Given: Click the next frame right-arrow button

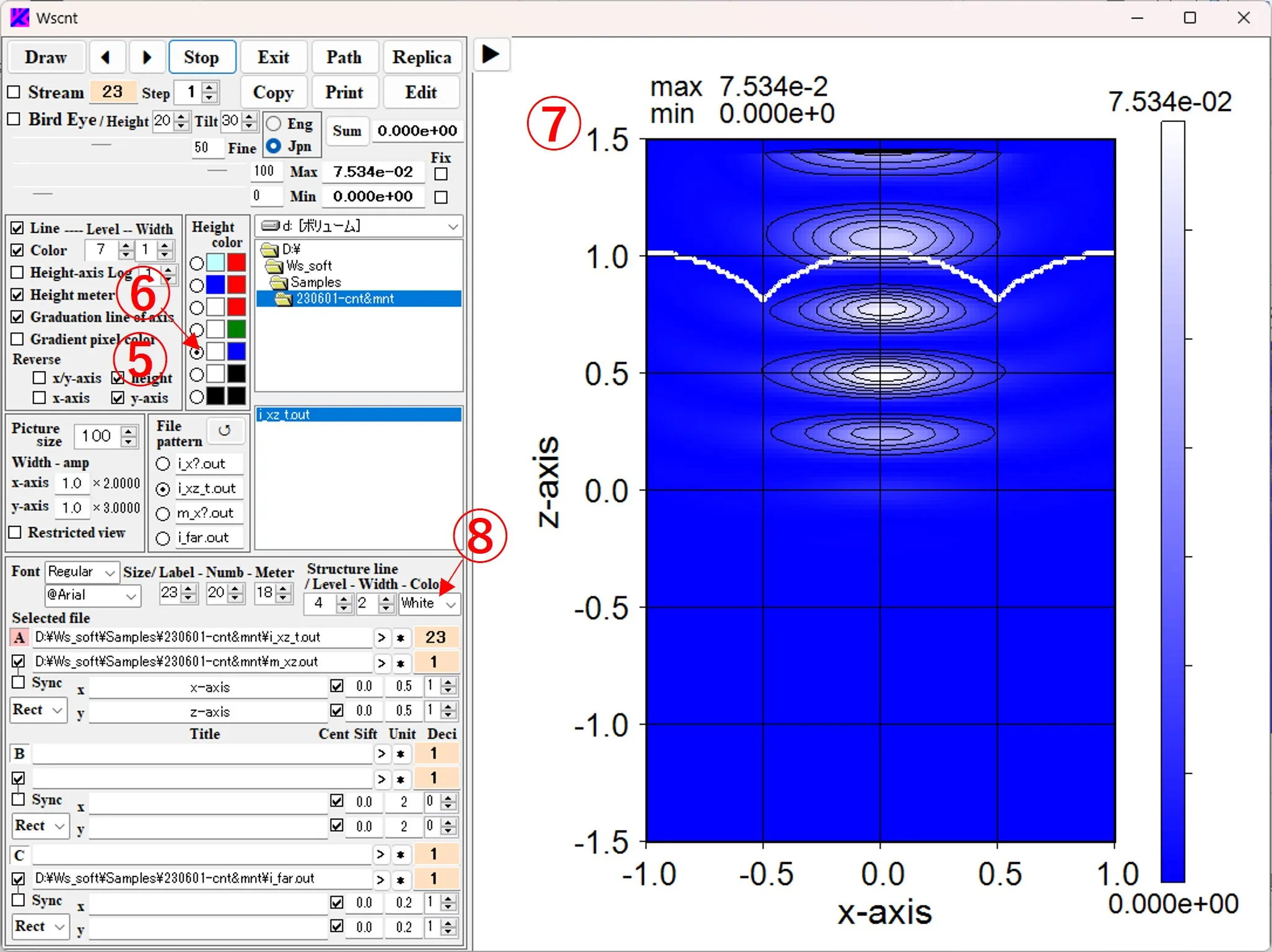Looking at the screenshot, I should [147, 57].
